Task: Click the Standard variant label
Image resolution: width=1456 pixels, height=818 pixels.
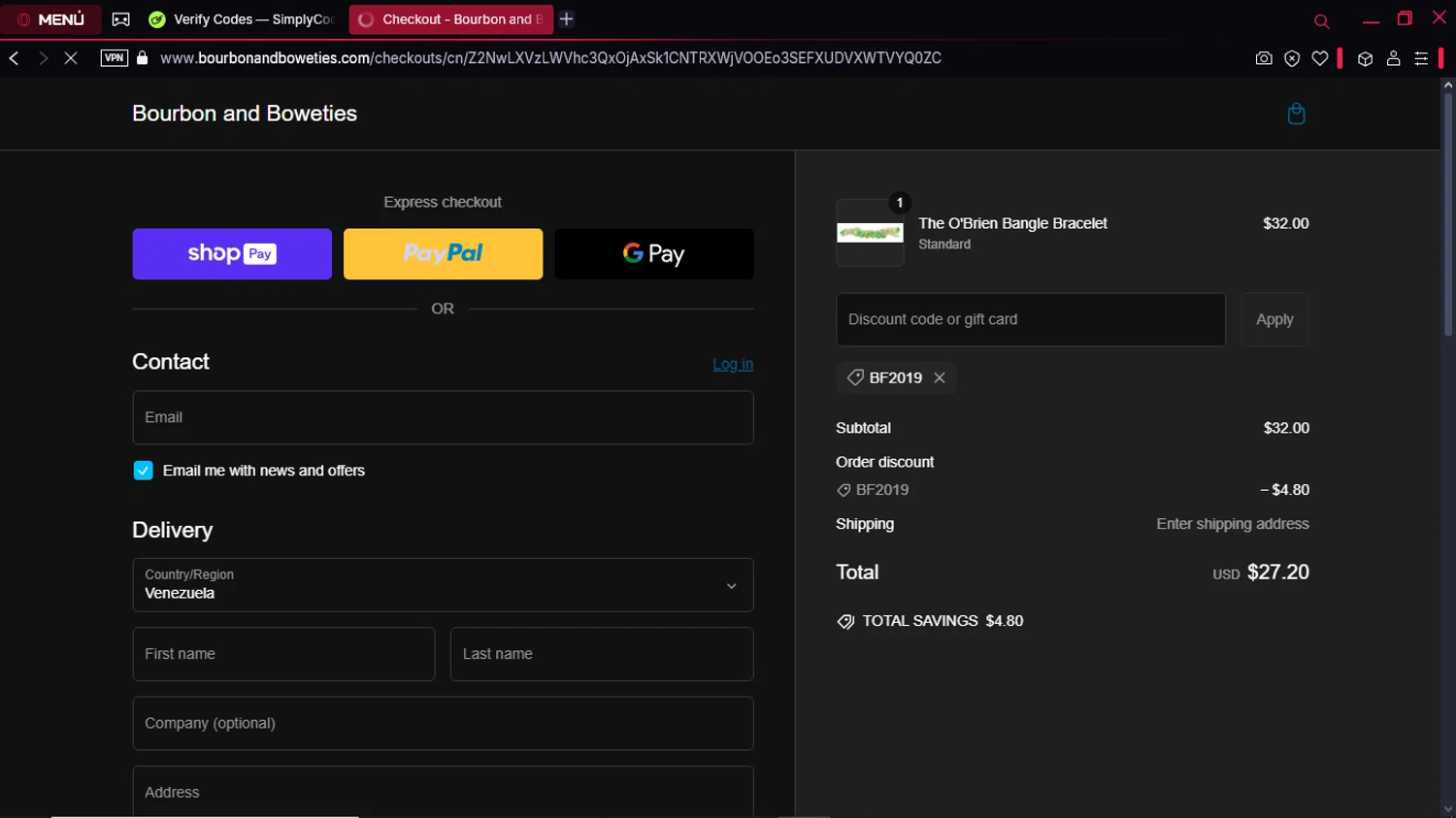Action: tap(944, 245)
